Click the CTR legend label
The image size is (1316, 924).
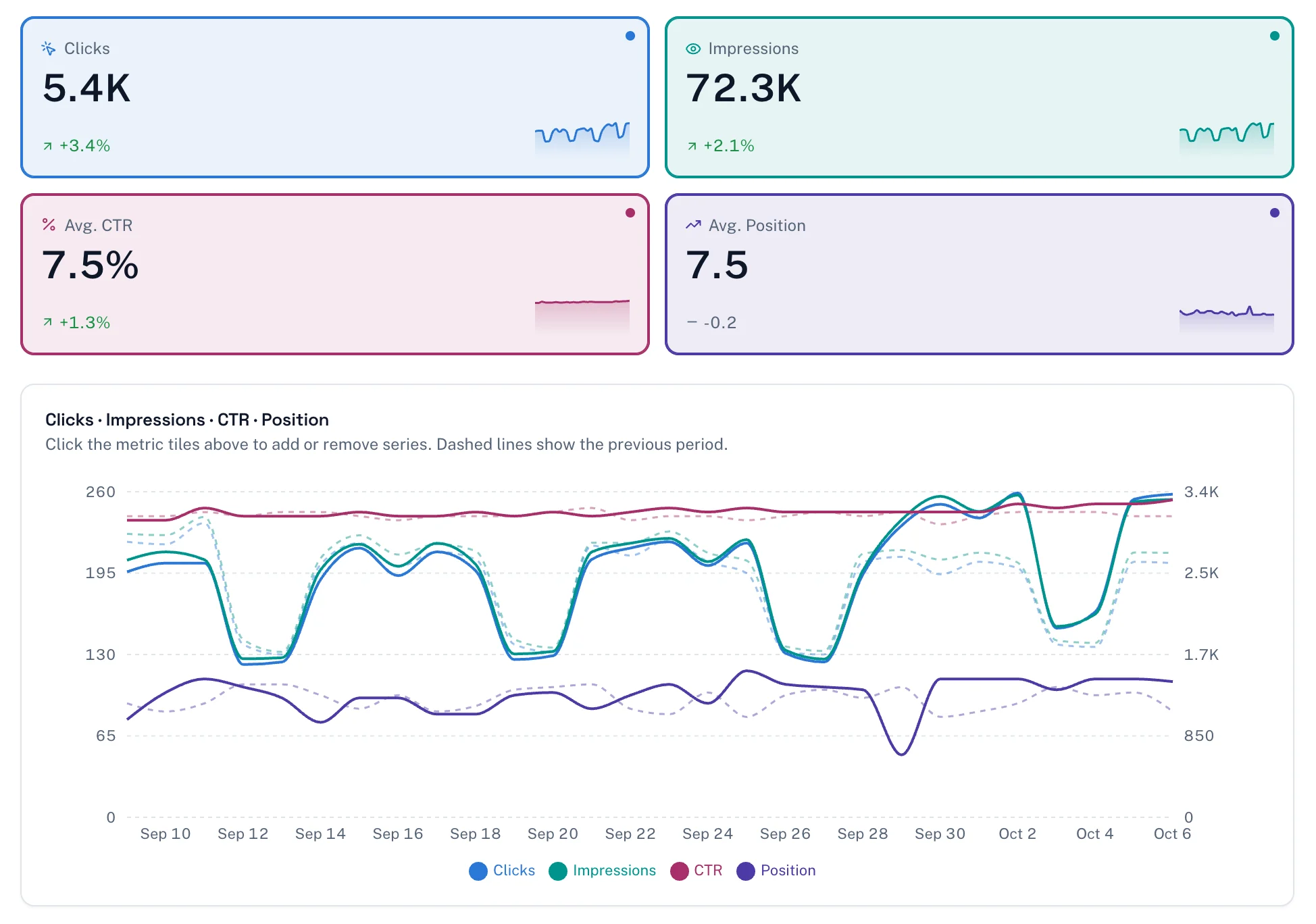point(708,871)
